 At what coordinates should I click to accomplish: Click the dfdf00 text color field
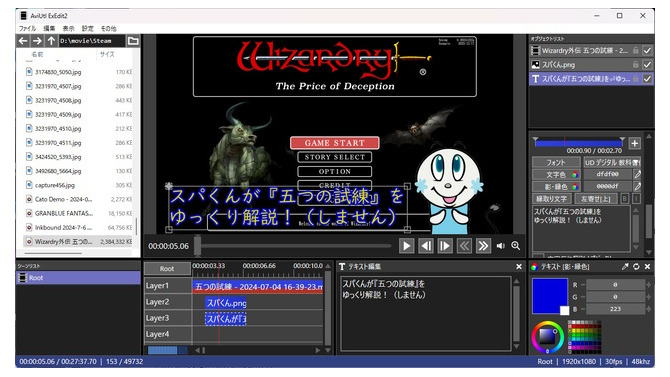pyautogui.click(x=608, y=174)
